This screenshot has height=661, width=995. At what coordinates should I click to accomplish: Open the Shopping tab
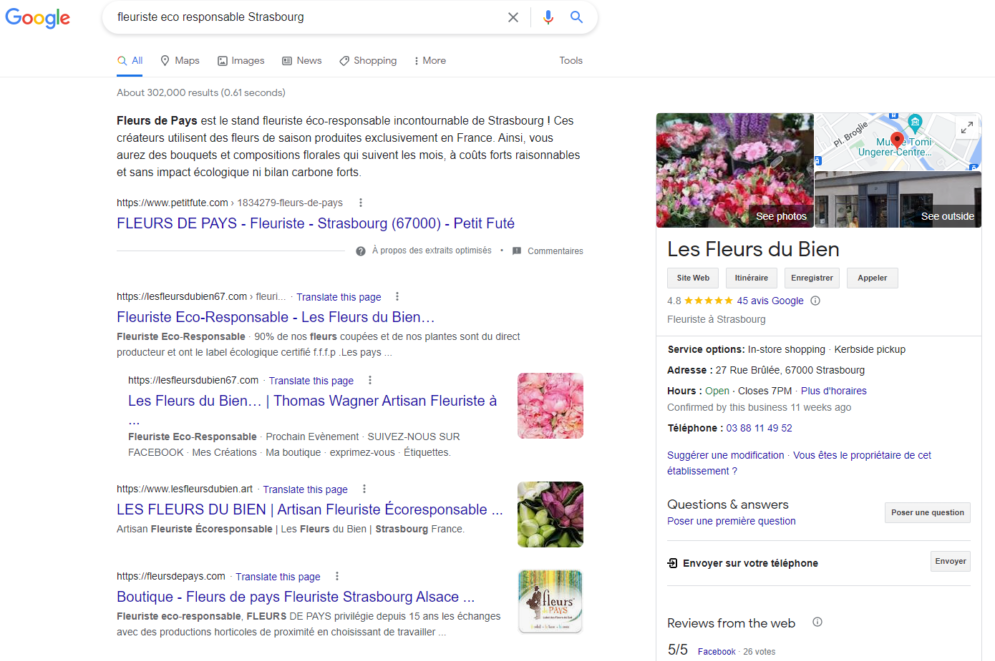pos(368,61)
